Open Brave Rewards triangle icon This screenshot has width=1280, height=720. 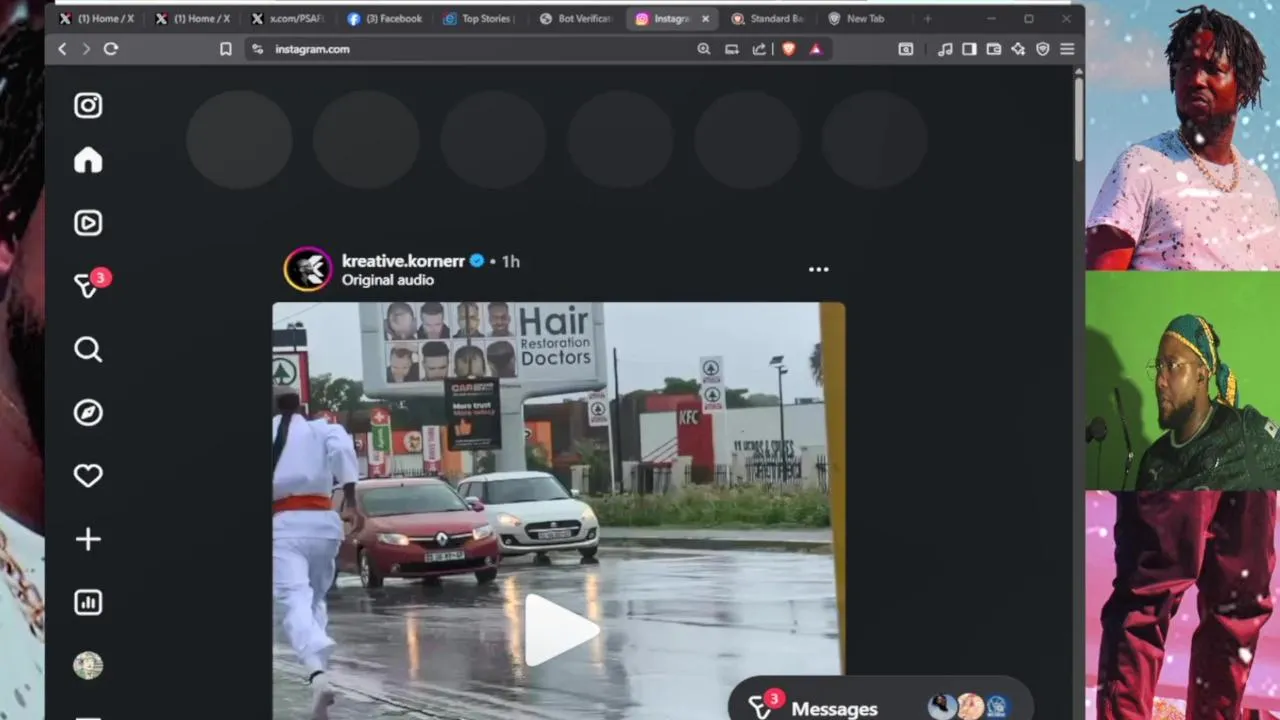pyautogui.click(x=816, y=49)
